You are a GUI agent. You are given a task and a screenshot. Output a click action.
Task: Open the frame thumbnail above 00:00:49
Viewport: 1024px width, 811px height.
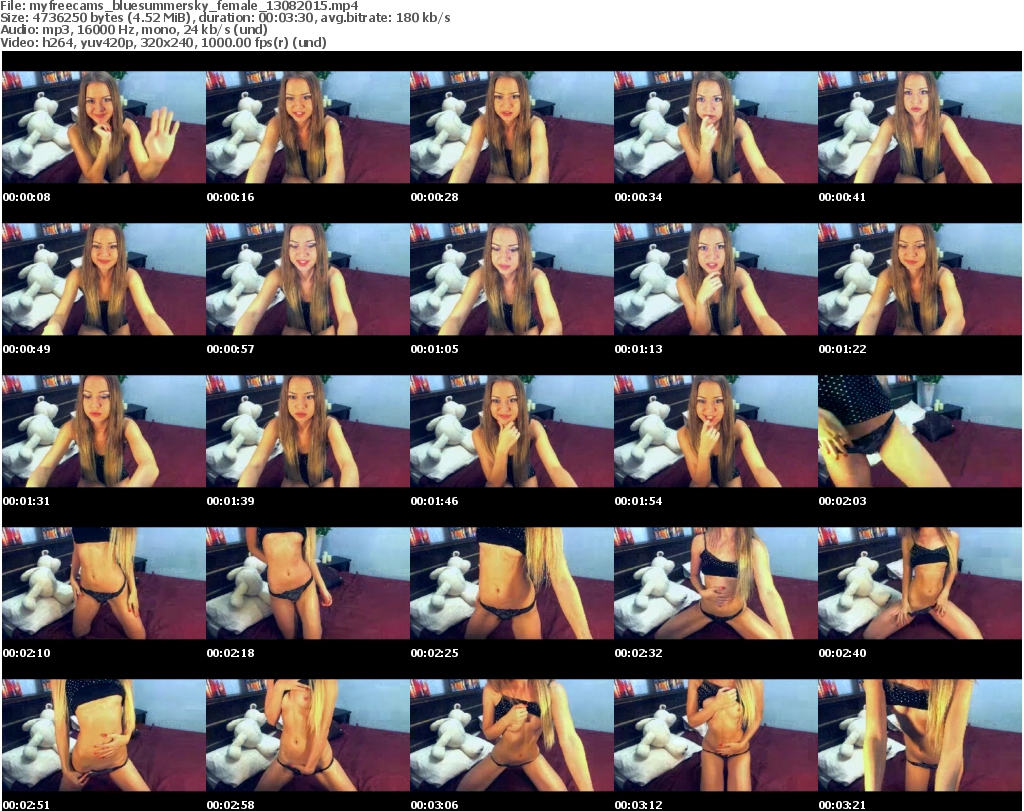point(104,279)
